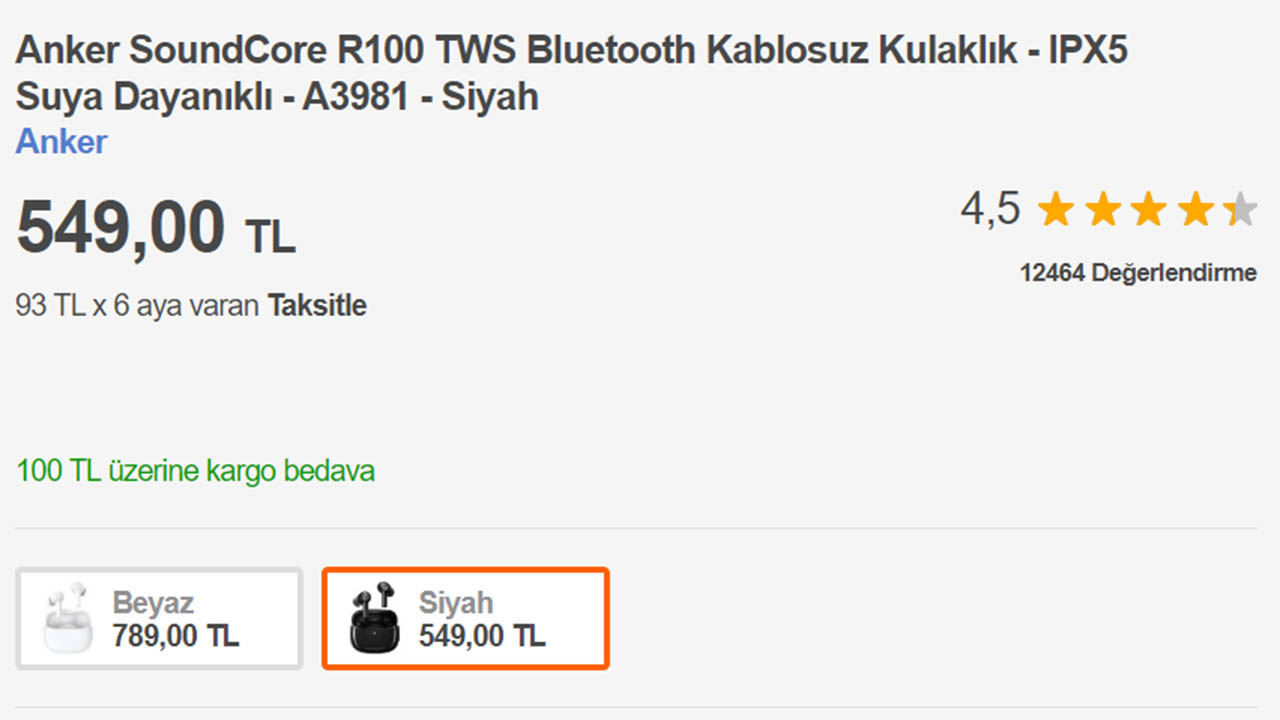Select the Beyaz color label
This screenshot has height=720, width=1280.
tap(153, 603)
